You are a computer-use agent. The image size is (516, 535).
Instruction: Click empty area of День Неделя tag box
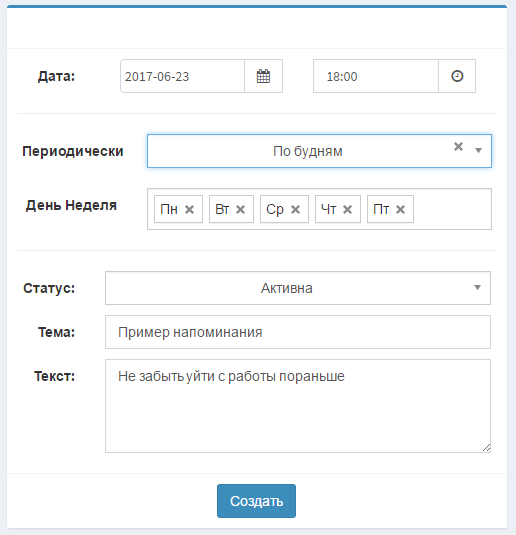point(452,209)
